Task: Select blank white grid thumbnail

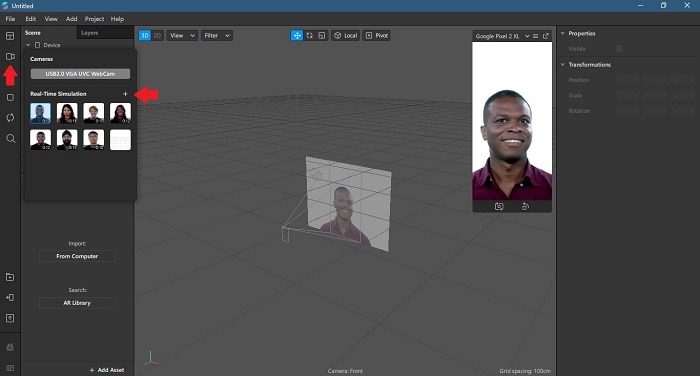Action: [121, 140]
